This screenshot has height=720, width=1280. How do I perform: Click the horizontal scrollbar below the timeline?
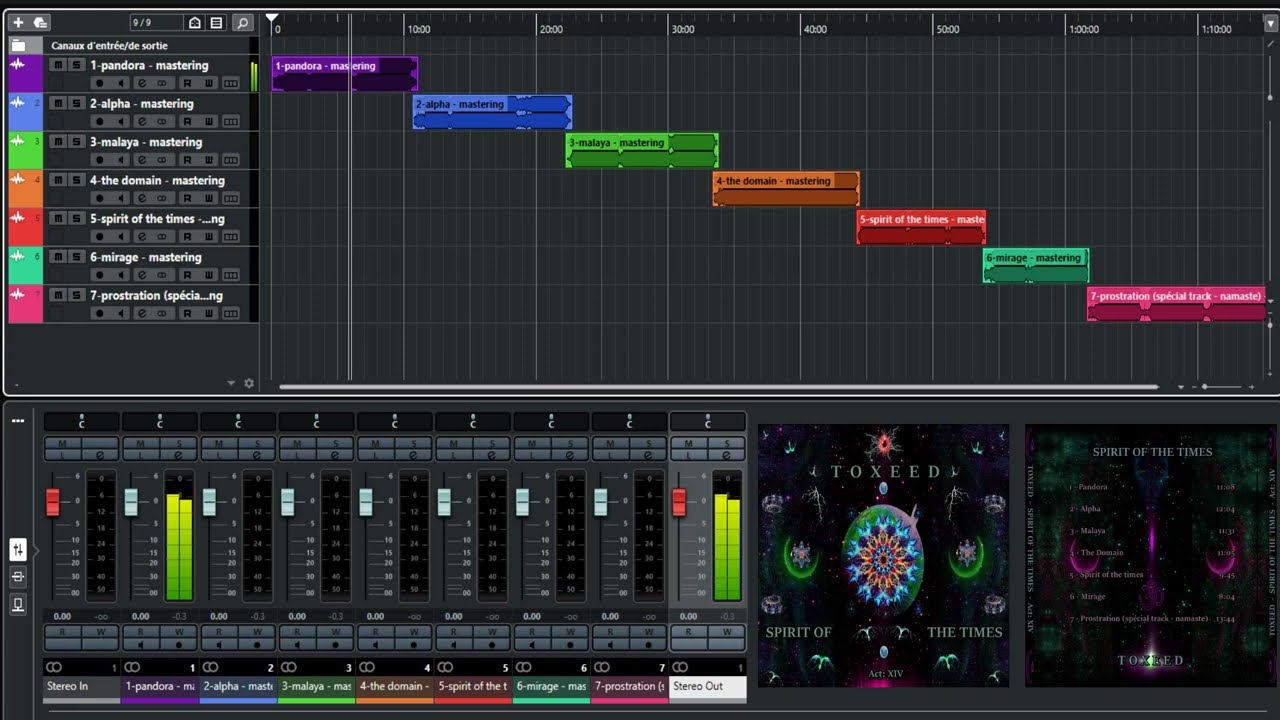tap(718, 386)
